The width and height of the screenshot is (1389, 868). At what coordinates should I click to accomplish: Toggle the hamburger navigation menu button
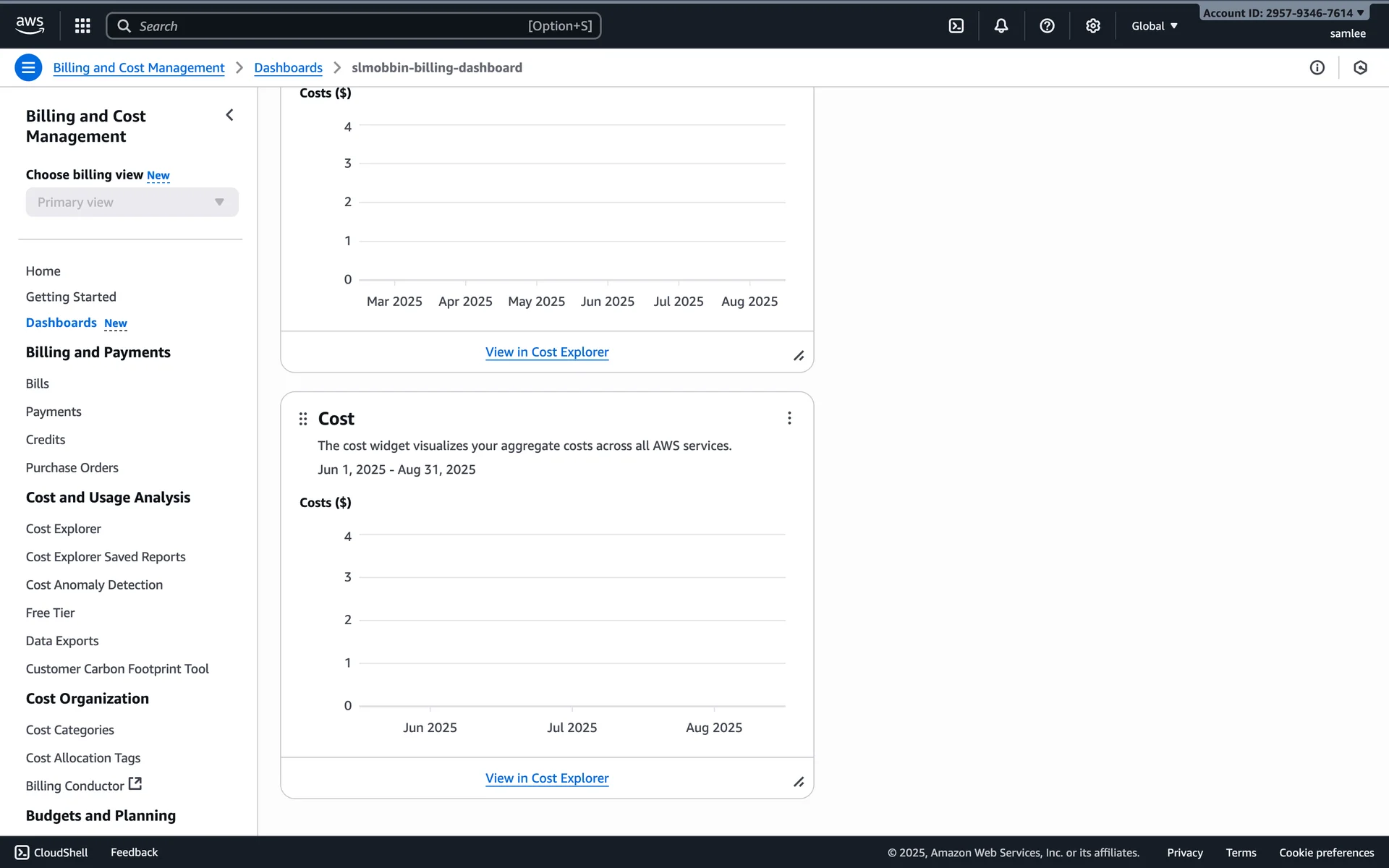28,68
